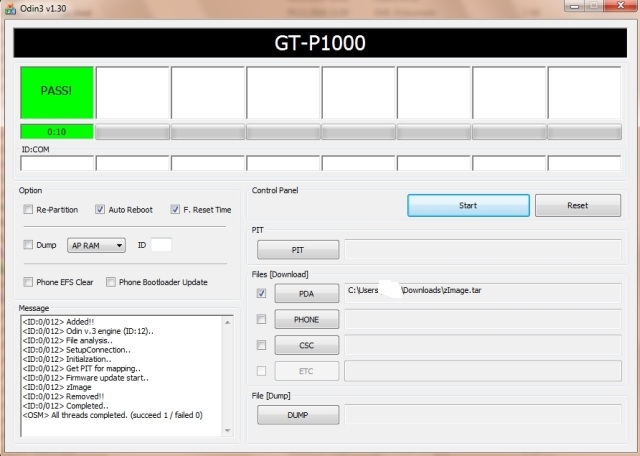Click the first ID:COM port box
Viewport: 640px width, 456px height.
coord(57,163)
